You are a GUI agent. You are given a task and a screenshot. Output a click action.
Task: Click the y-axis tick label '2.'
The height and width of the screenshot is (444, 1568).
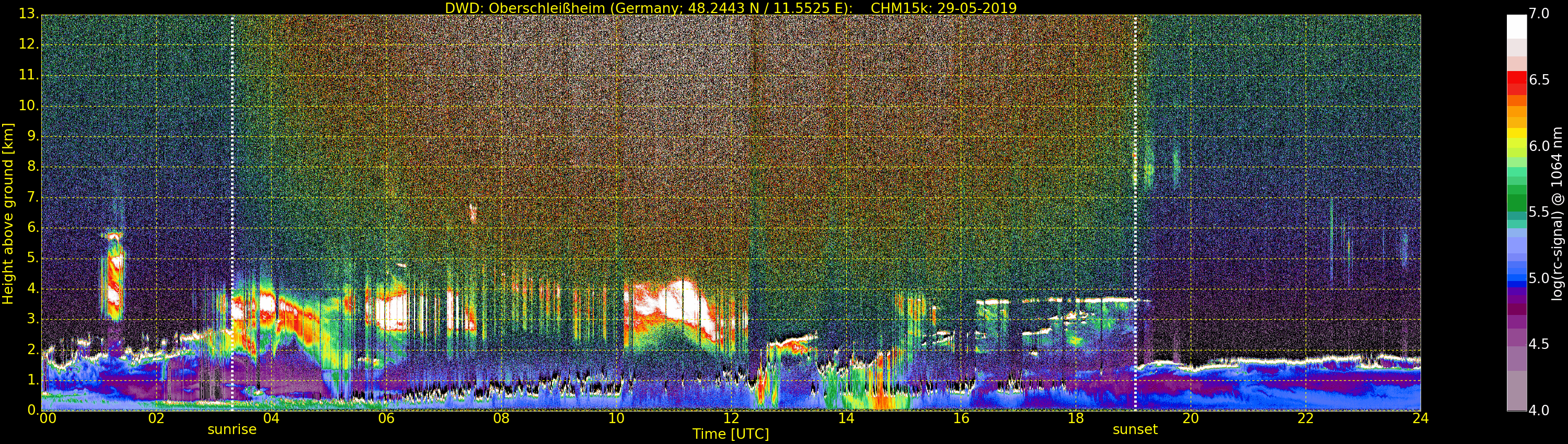coord(32,349)
